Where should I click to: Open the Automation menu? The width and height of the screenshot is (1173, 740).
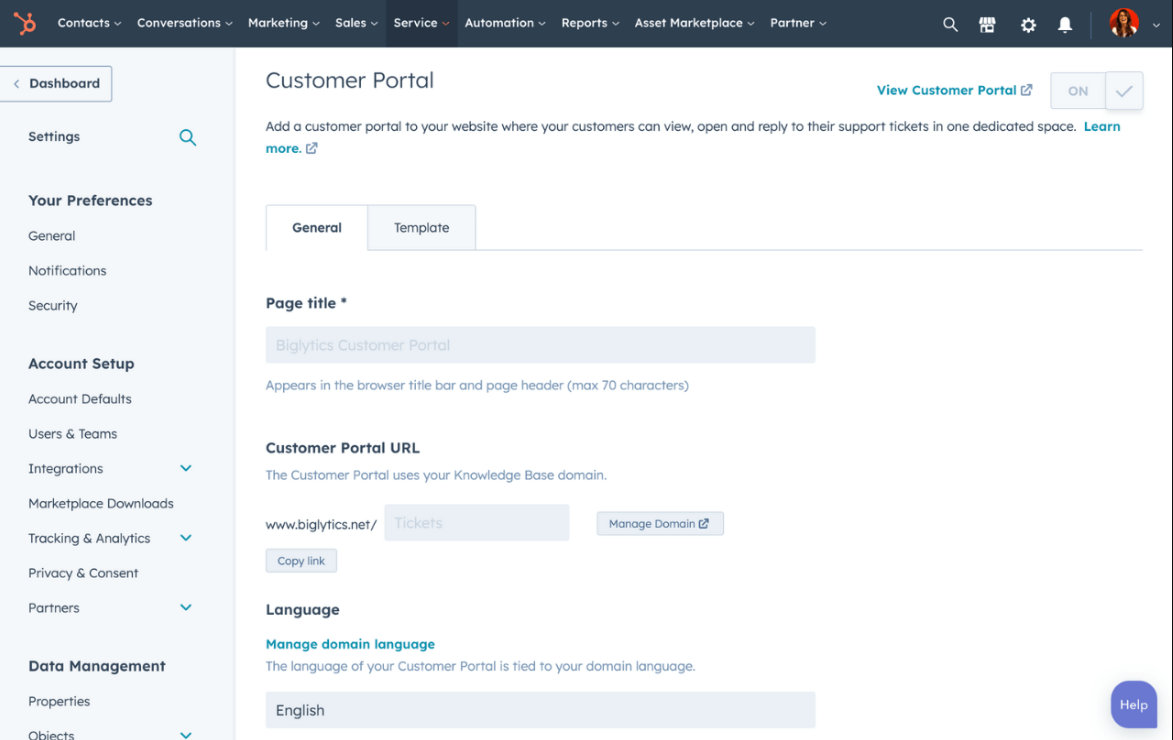click(504, 23)
